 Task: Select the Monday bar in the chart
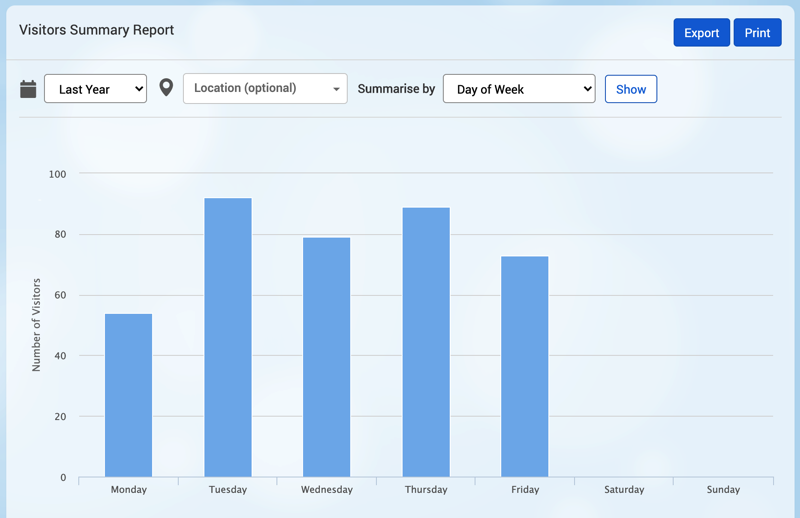pyautogui.click(x=128, y=395)
